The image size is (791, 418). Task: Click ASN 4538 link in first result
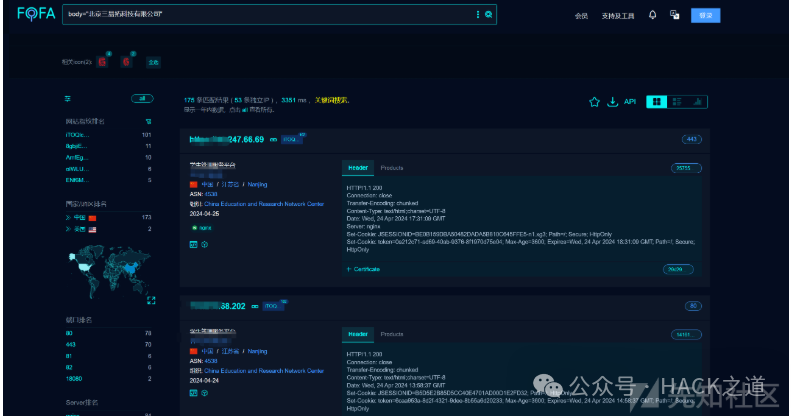pyautogui.click(x=211, y=194)
